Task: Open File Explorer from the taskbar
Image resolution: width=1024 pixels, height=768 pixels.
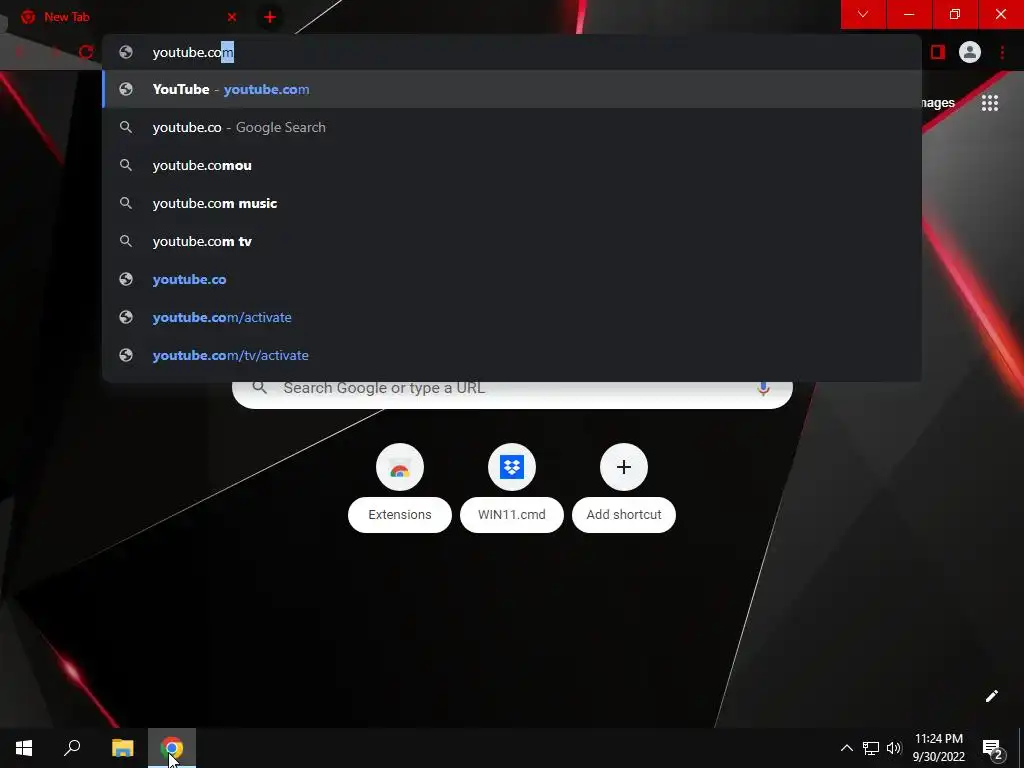Action: tap(122, 748)
